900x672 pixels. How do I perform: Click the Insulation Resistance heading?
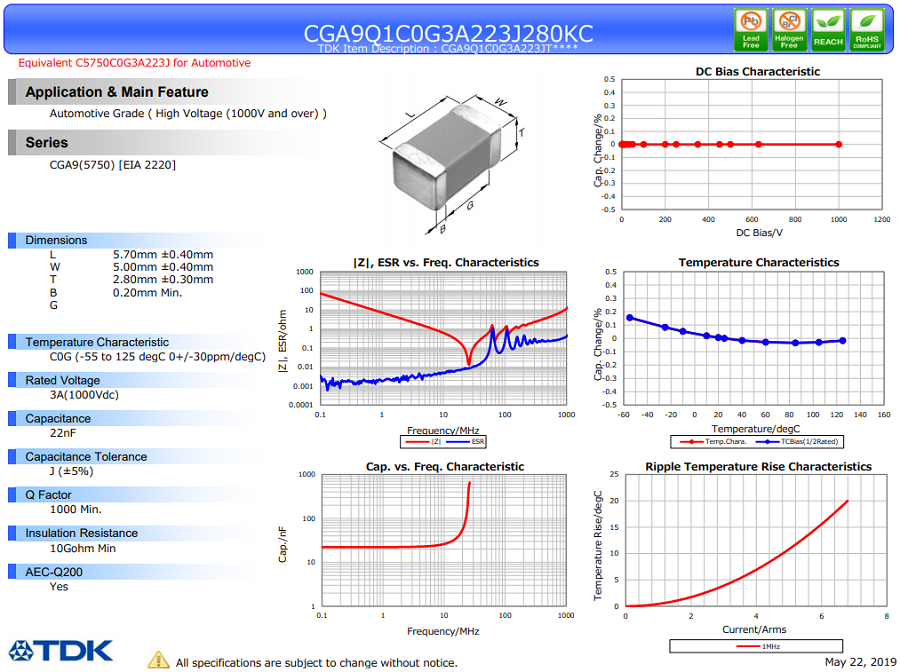[82, 534]
